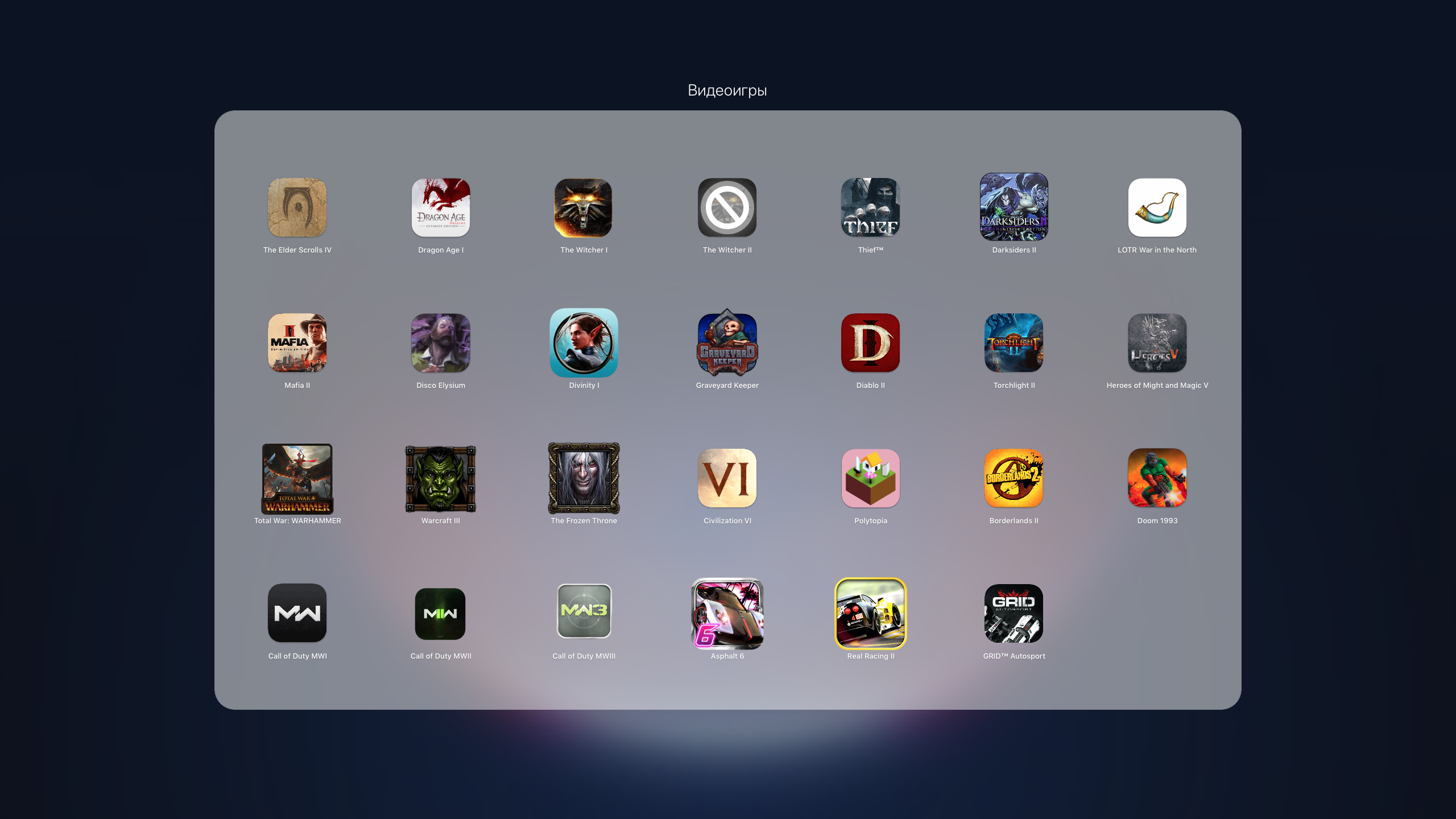Click The Witcher II prohibited icon
The image size is (1456, 819).
pyautogui.click(x=727, y=208)
